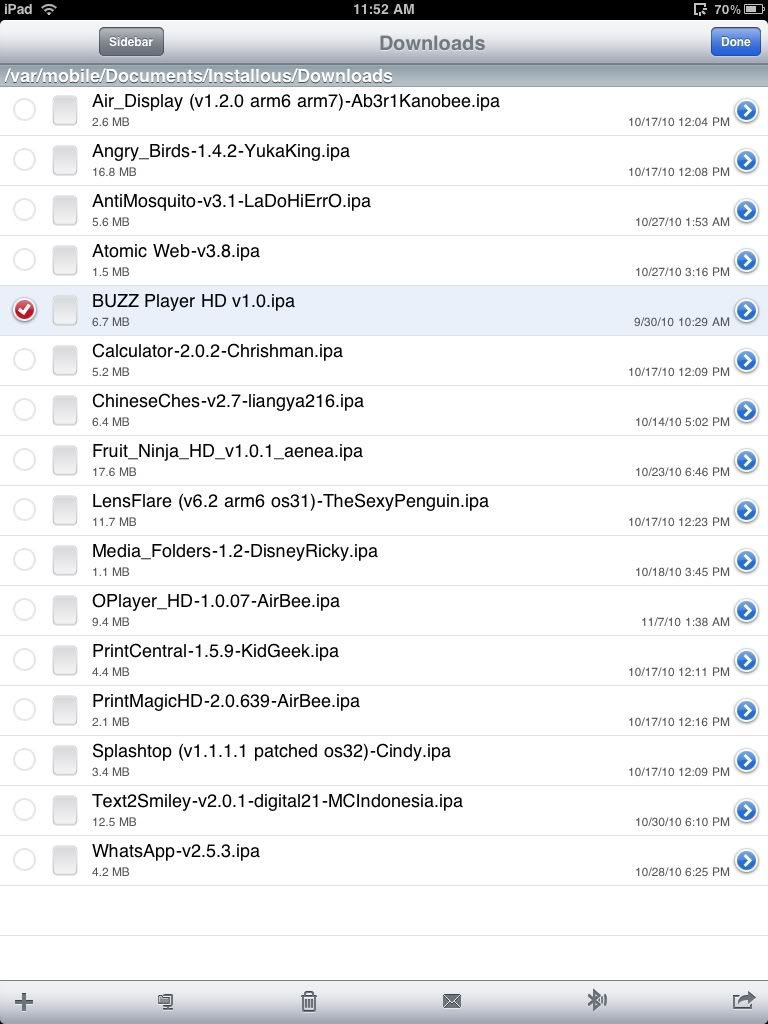768x1024 pixels.
Task: Open details arrow for Air_Display ipa file
Action: pyautogui.click(x=746, y=110)
